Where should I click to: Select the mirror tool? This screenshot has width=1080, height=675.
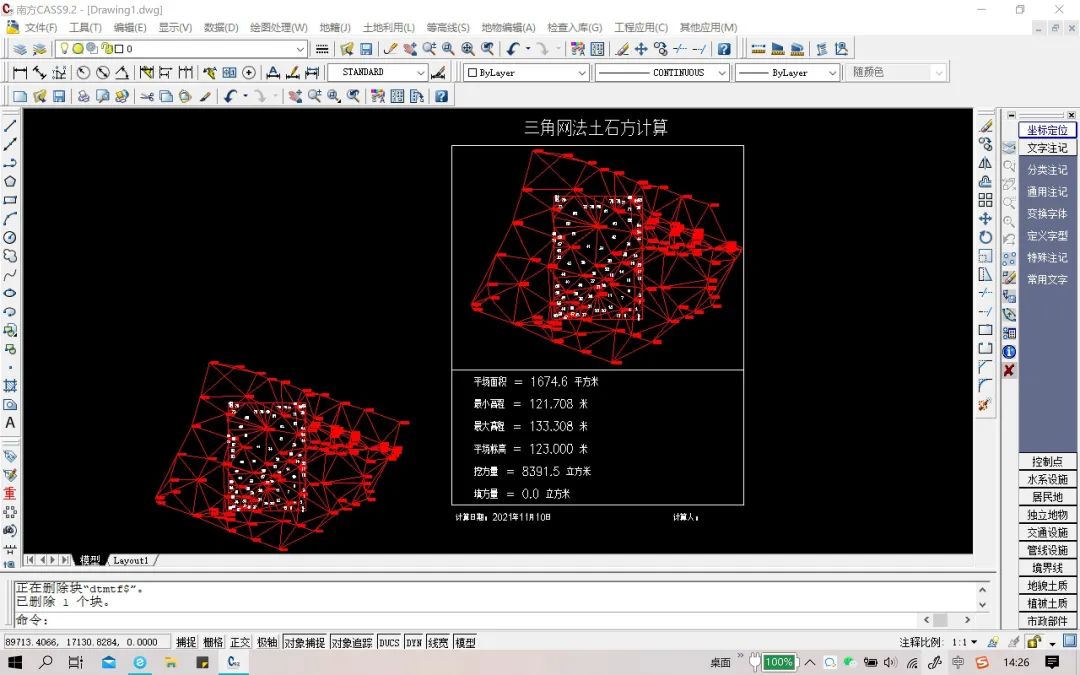(986, 163)
